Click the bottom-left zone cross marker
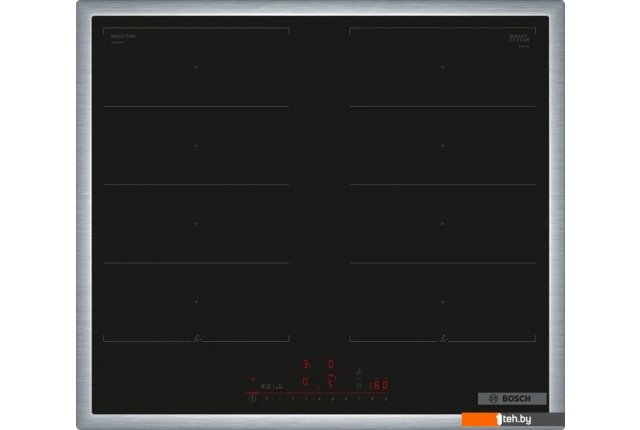The image size is (640, 430). coord(196,301)
